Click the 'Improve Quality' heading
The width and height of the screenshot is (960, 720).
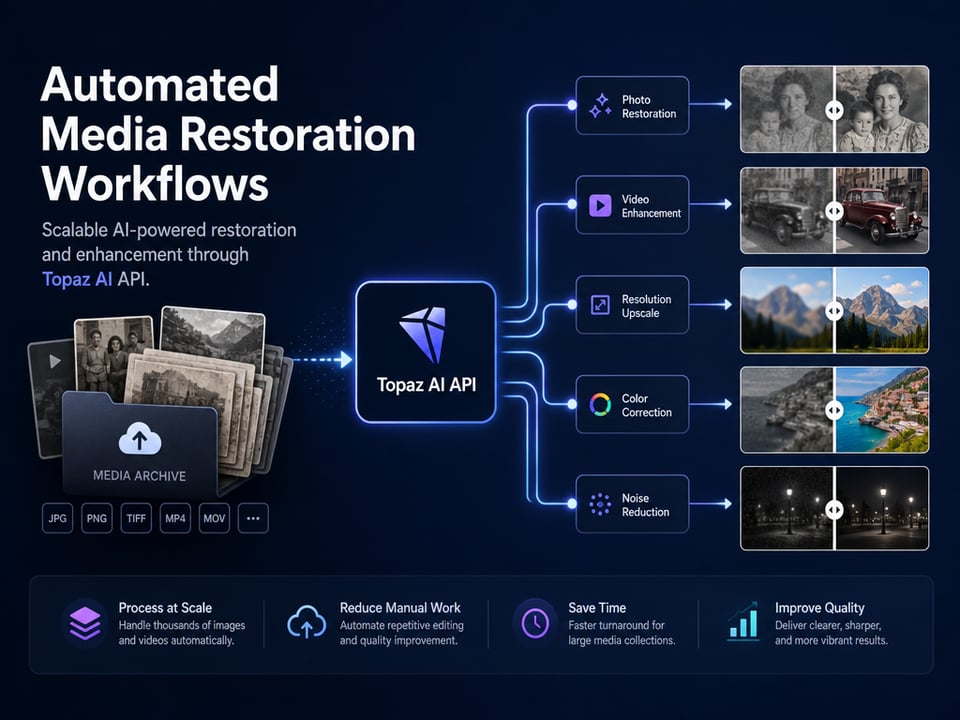(x=820, y=608)
